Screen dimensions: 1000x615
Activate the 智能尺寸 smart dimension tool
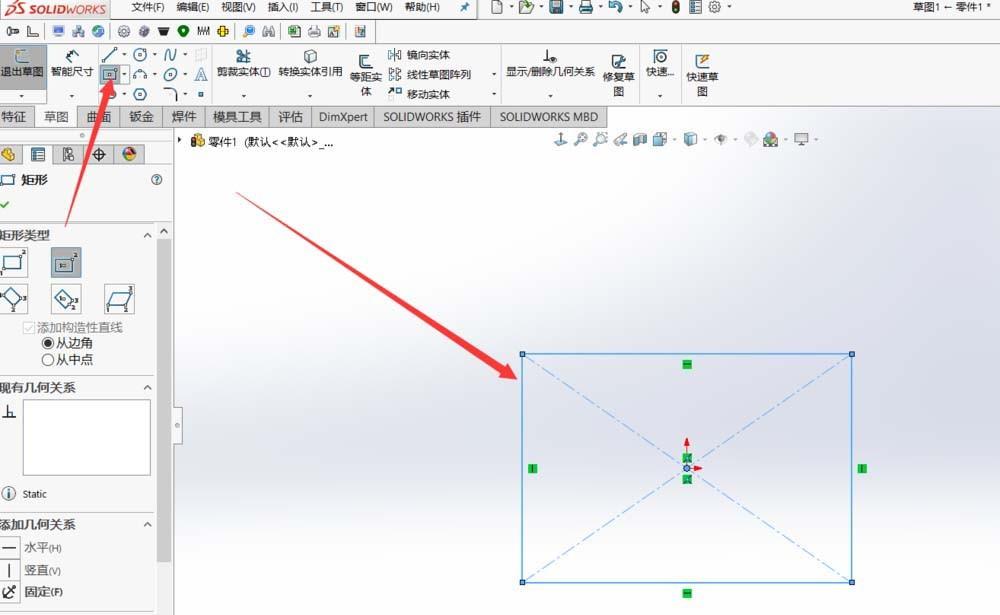click(x=71, y=68)
